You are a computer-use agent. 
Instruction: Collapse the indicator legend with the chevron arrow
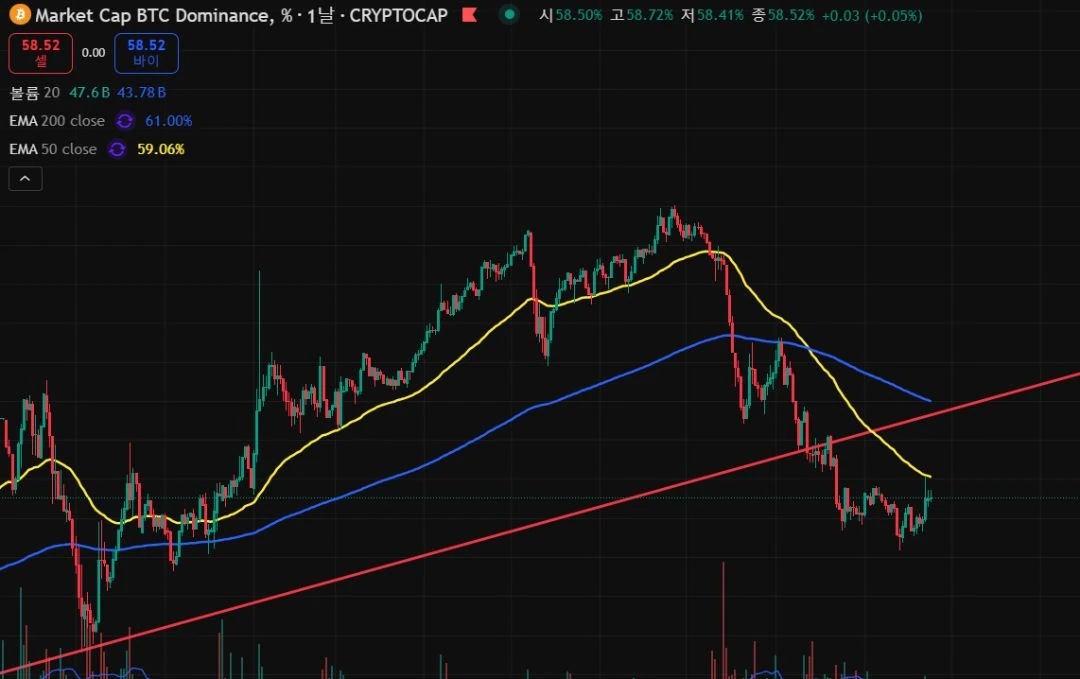click(25, 179)
